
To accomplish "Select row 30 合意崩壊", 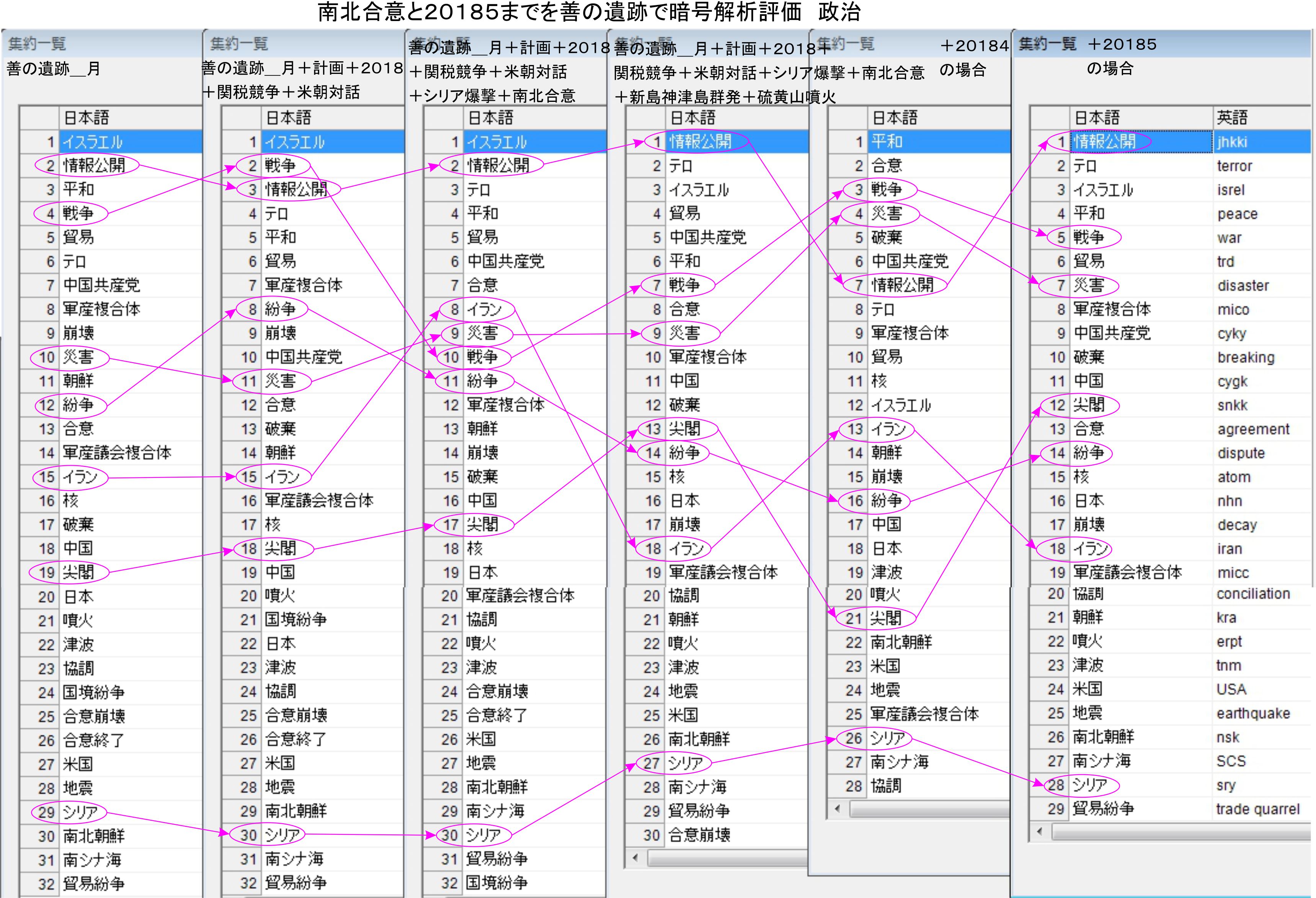I will pyautogui.click(x=699, y=834).
